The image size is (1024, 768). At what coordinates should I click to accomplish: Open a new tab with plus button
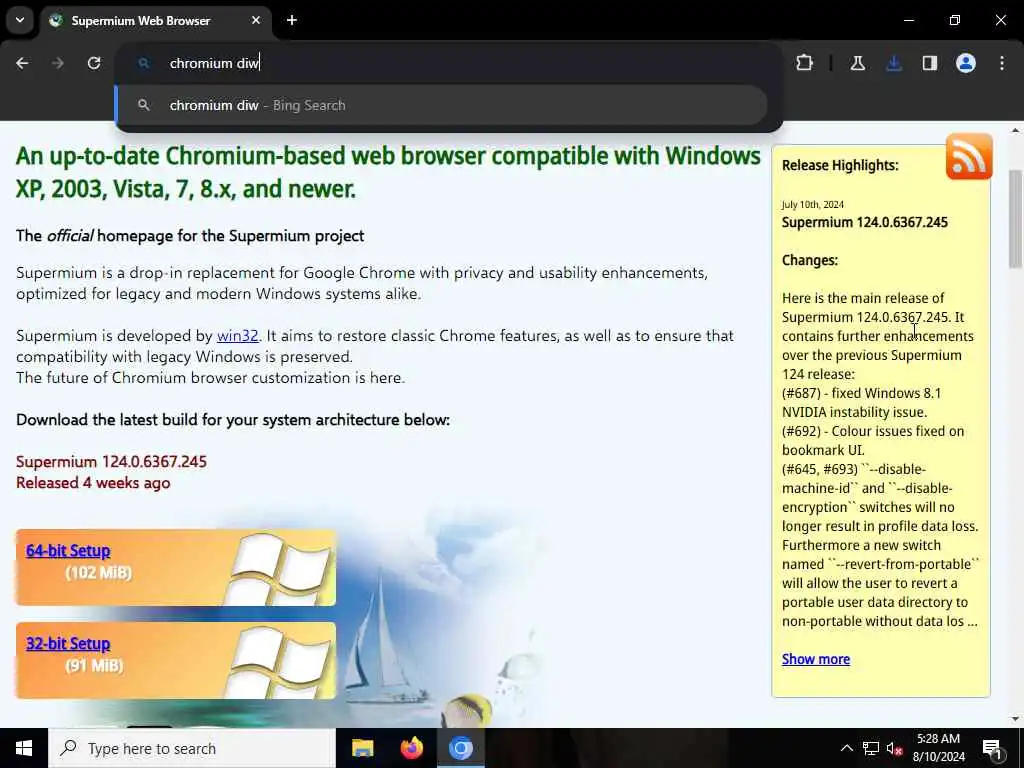pos(292,20)
